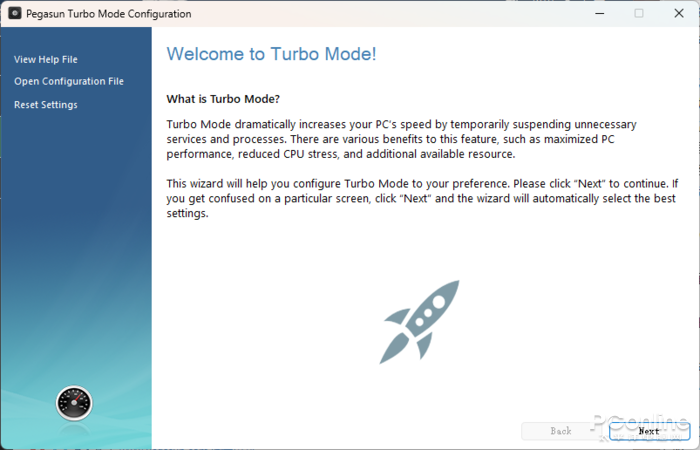Minimize the Turbo Mode Configuration window
Screen dimensions: 700x450
(x=600, y=13)
